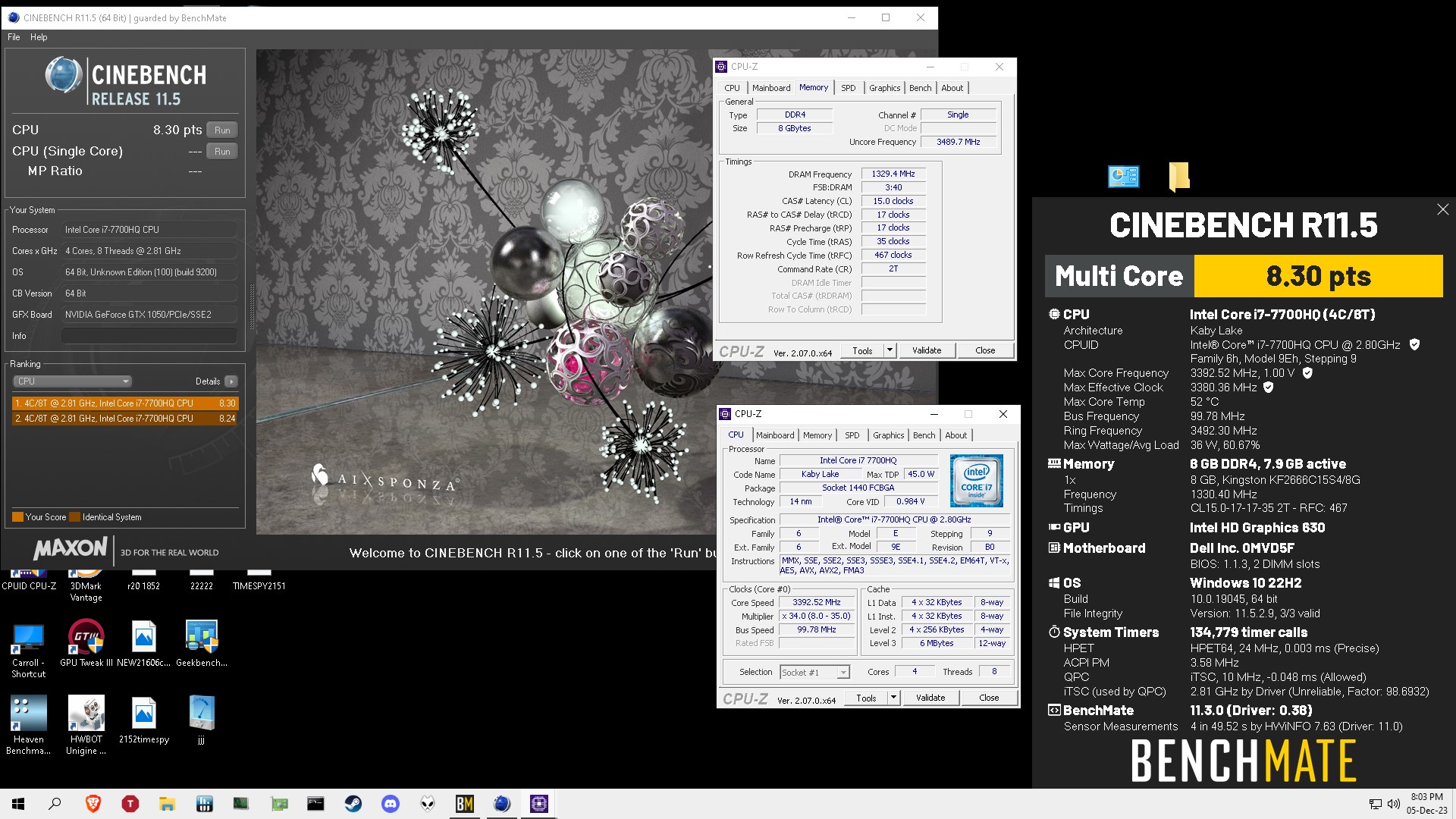Open the red T app in the taskbar
The height and width of the screenshot is (819, 1456).
130,804
